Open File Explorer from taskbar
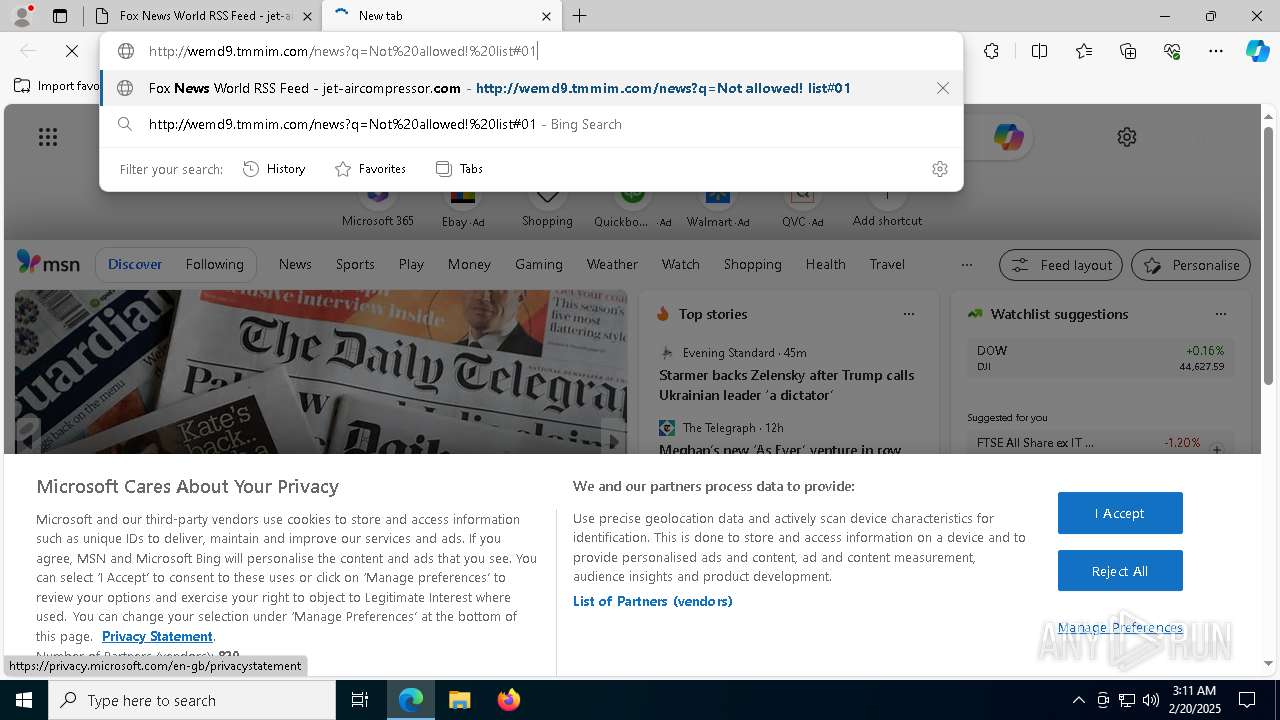 [459, 700]
